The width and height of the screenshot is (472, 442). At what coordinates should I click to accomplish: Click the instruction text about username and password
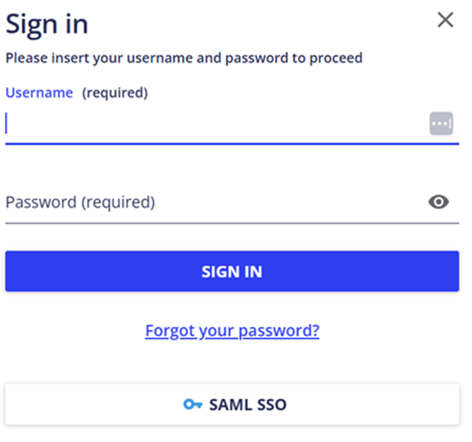click(184, 58)
